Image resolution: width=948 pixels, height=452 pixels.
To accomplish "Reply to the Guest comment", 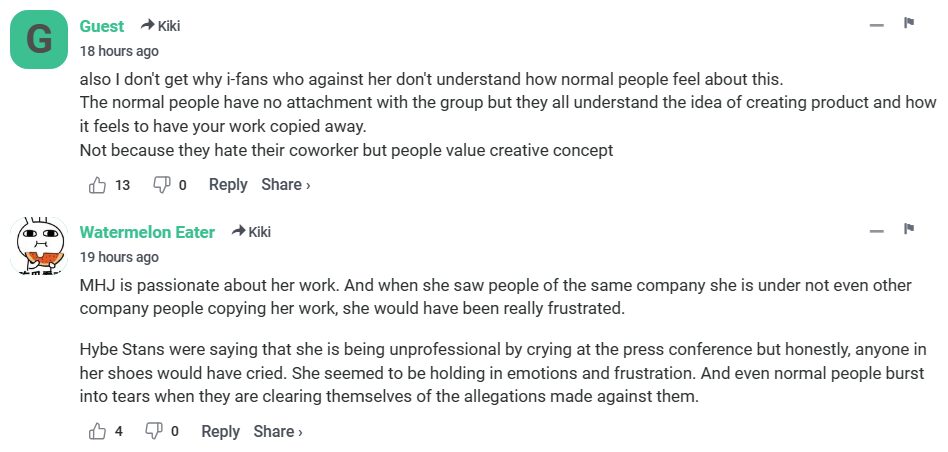I will click(x=228, y=185).
